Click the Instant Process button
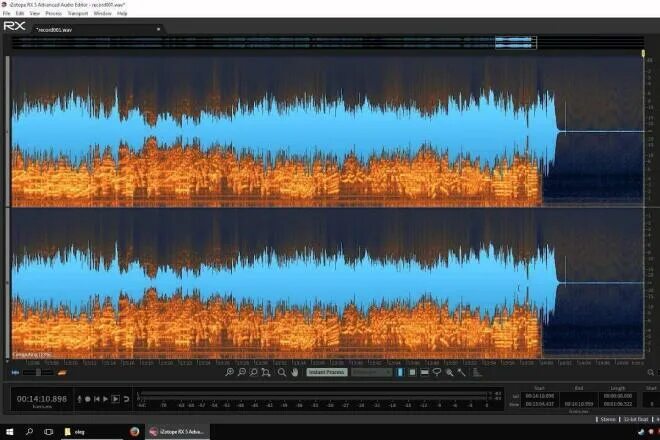Viewport: 660px width, 440px height. (x=327, y=372)
